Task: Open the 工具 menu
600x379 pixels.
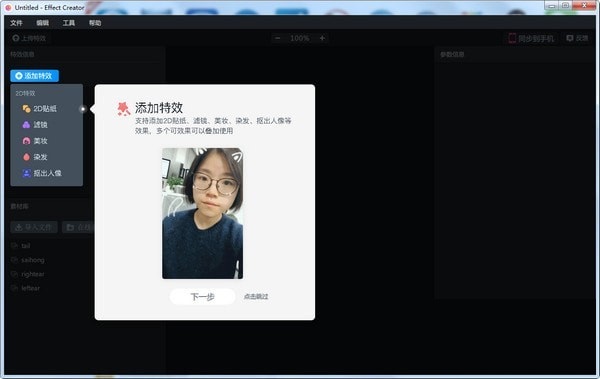Action: tap(69, 23)
